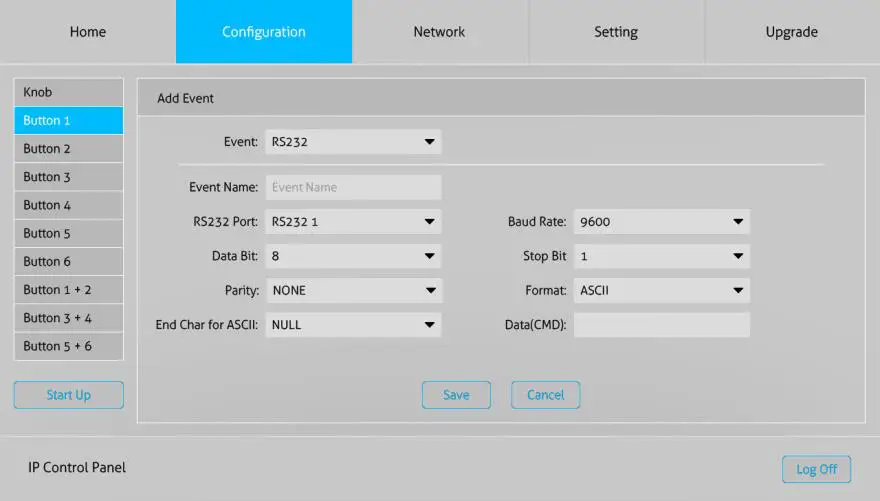Expand End Char for ASCII dropdown
The image size is (880, 501).
[354, 325]
